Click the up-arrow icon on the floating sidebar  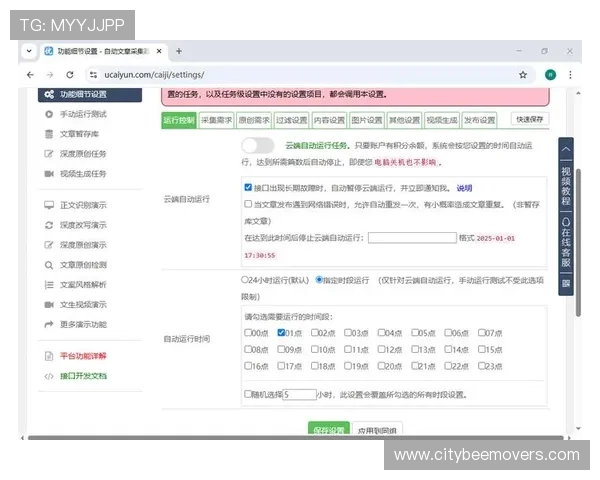(x=566, y=149)
